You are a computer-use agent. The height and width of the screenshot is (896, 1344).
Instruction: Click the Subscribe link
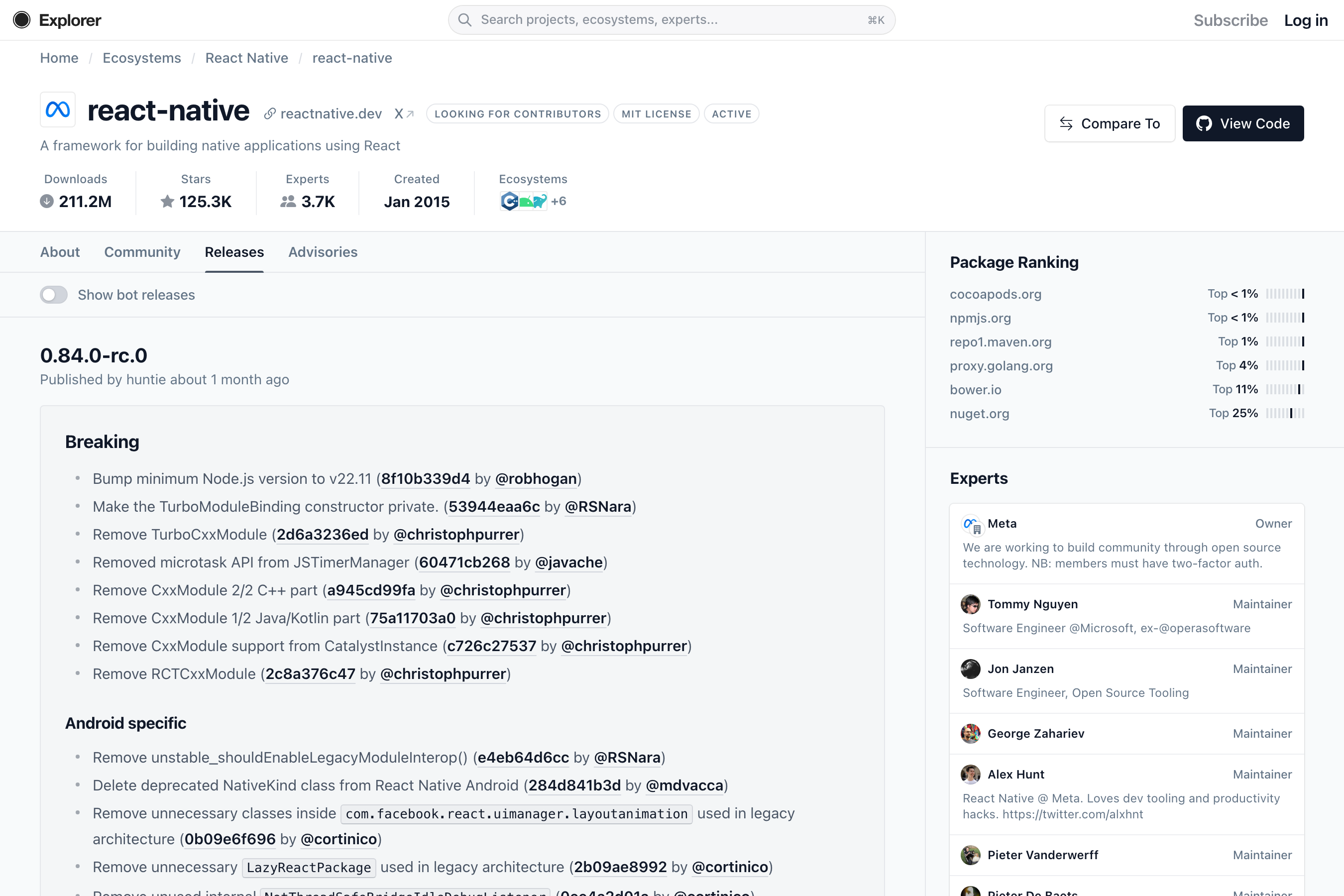(1231, 20)
